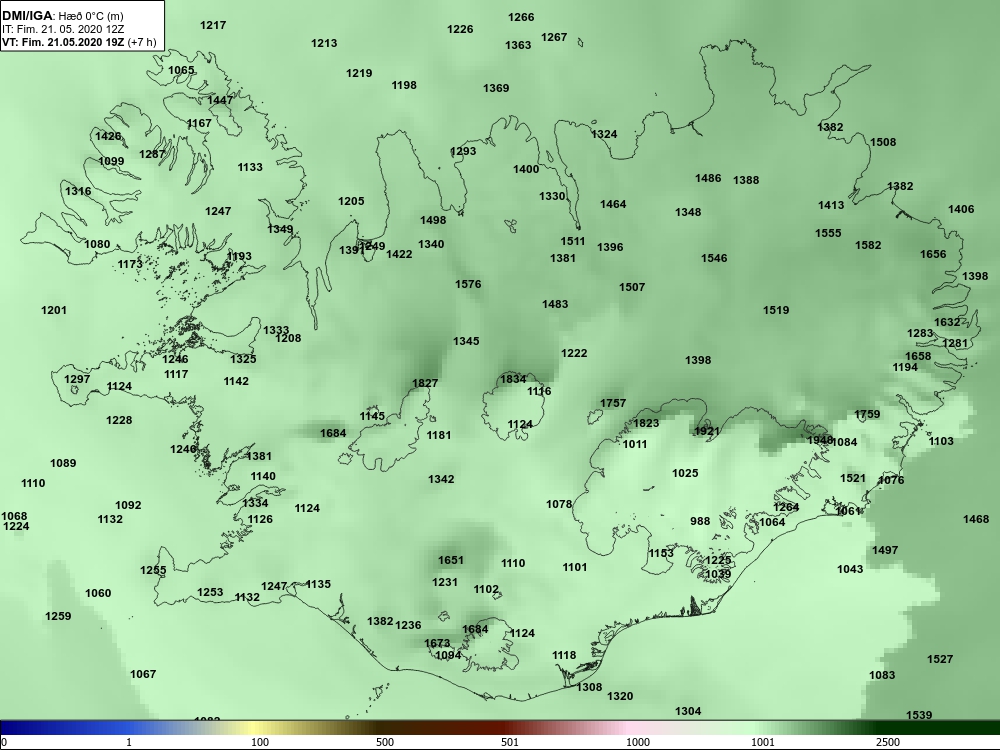This screenshot has height=750, width=1000.
Task: Click the value 1827
Action: 425,383
